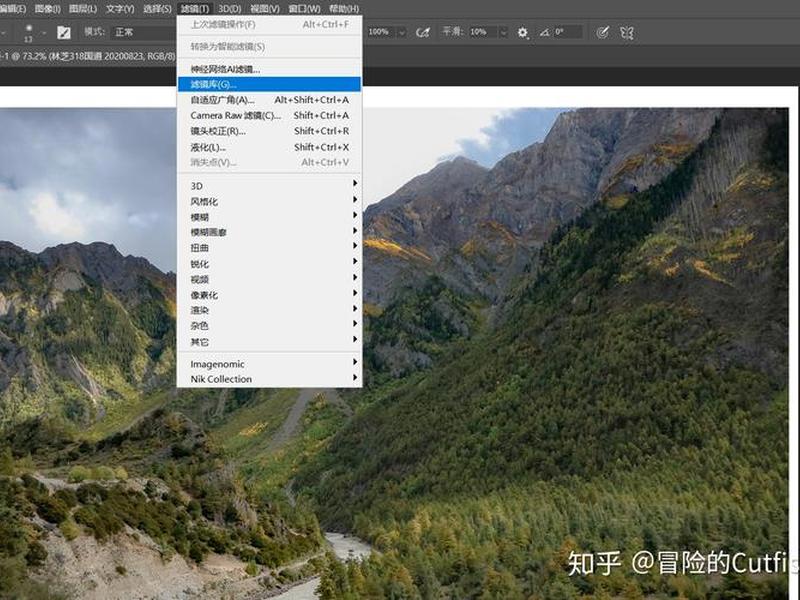Choose 滤镜库(G)... highlighted entry
The height and width of the screenshot is (600, 800).
[269, 84]
